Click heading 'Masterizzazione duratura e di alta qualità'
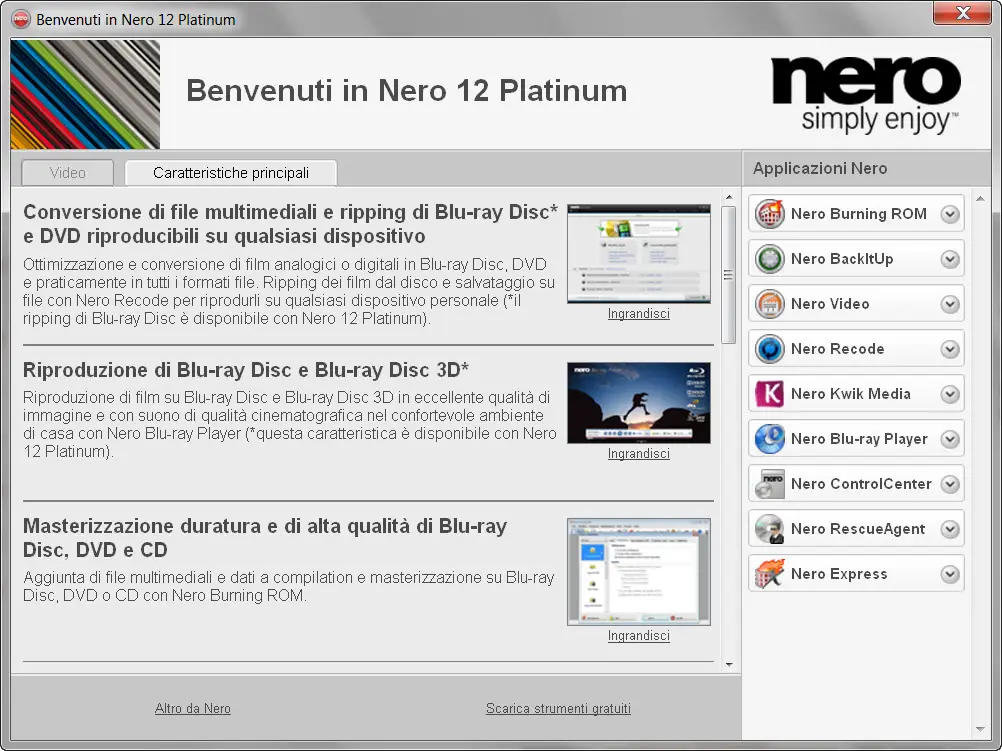The height and width of the screenshot is (751, 1002). coord(265,538)
